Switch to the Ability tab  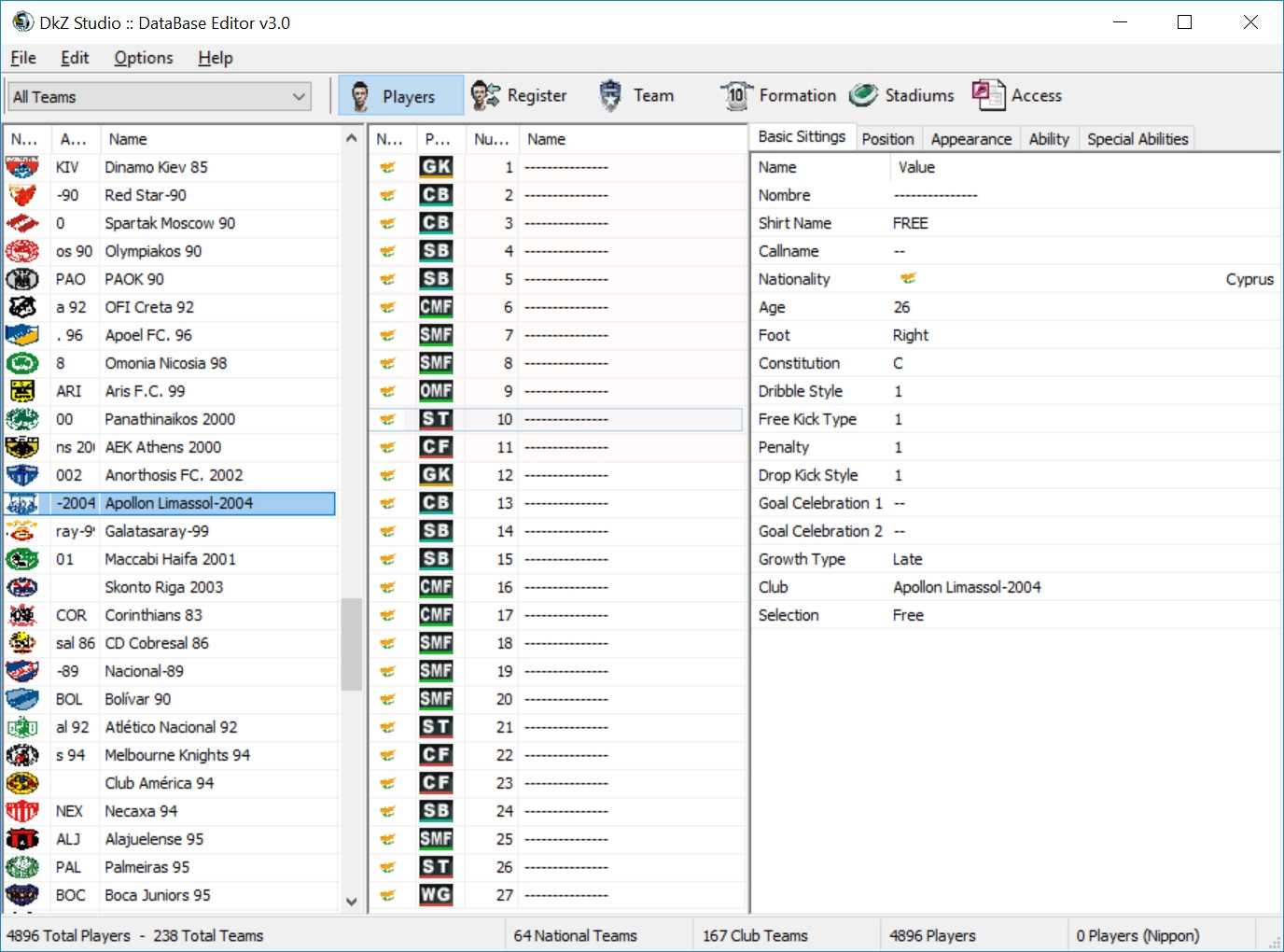click(1049, 139)
